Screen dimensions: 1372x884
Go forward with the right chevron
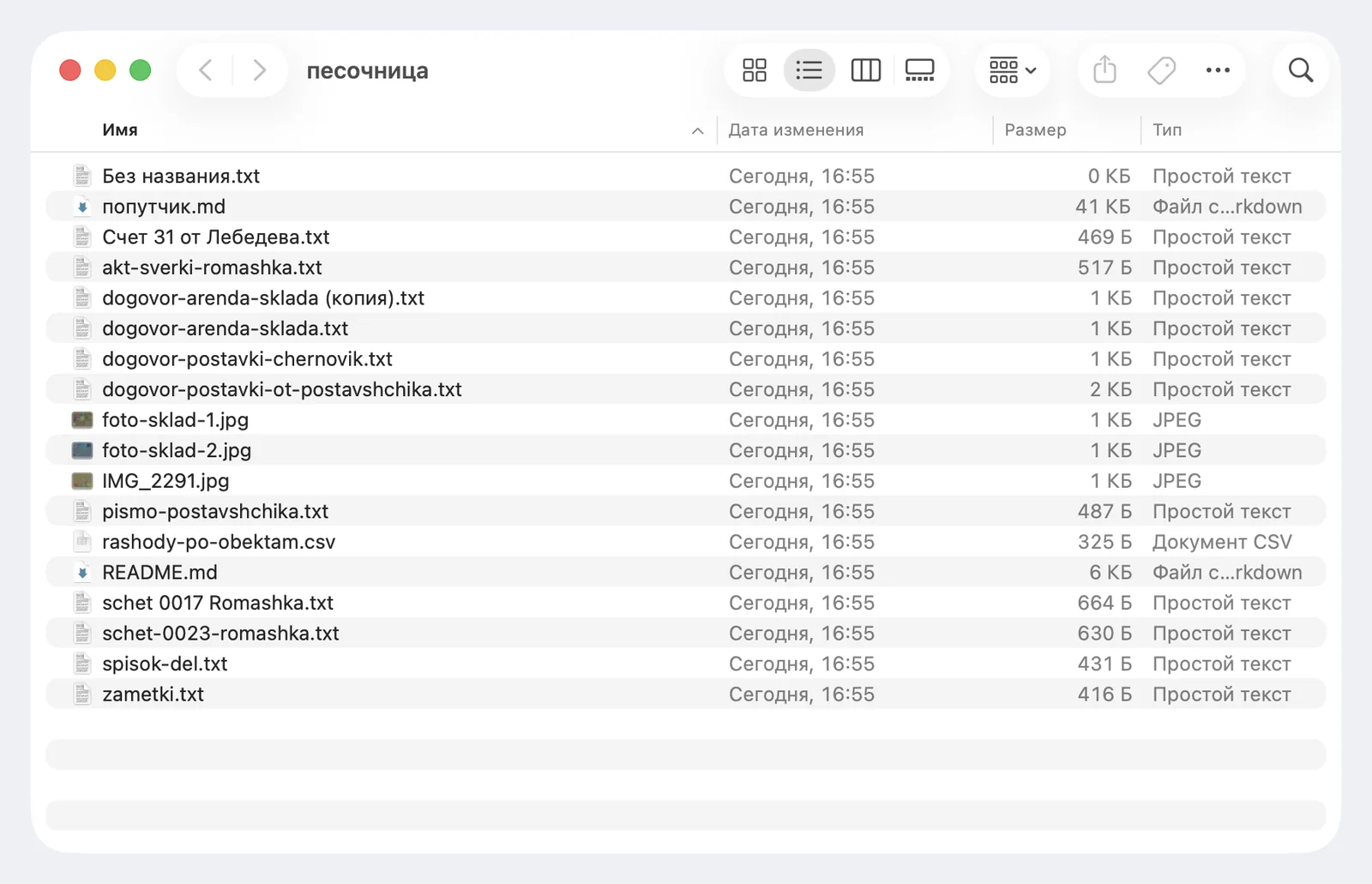click(x=259, y=70)
